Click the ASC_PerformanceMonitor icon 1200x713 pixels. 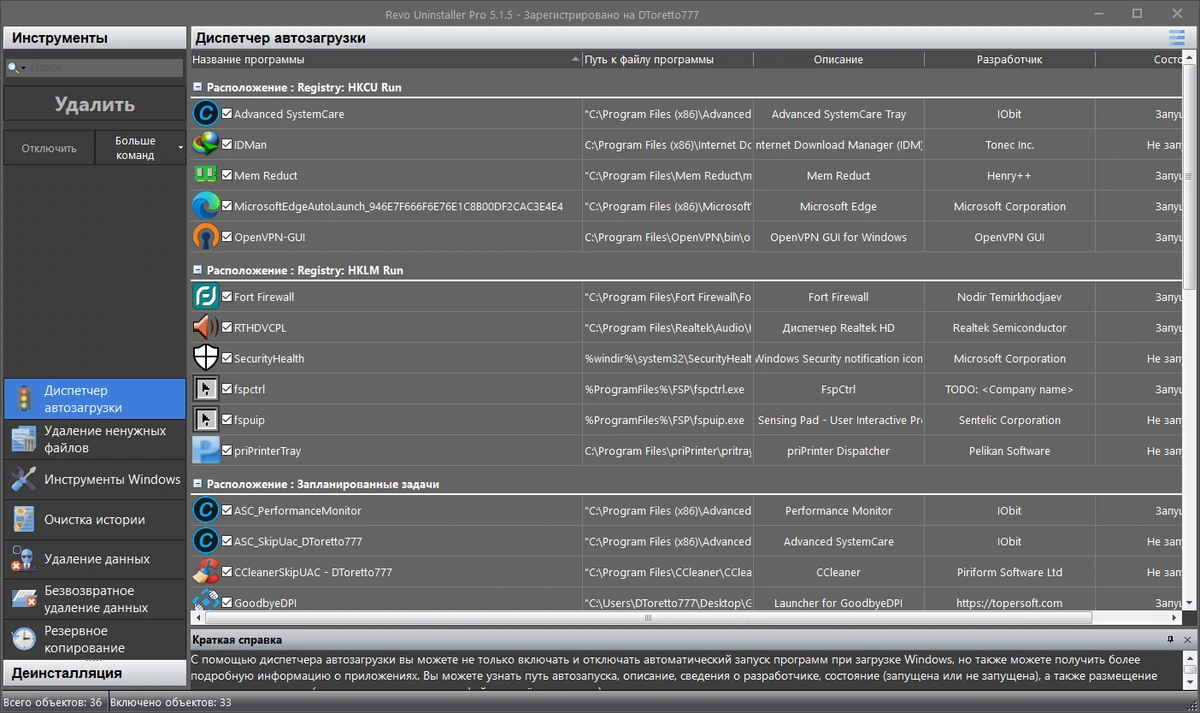pyautogui.click(x=205, y=510)
